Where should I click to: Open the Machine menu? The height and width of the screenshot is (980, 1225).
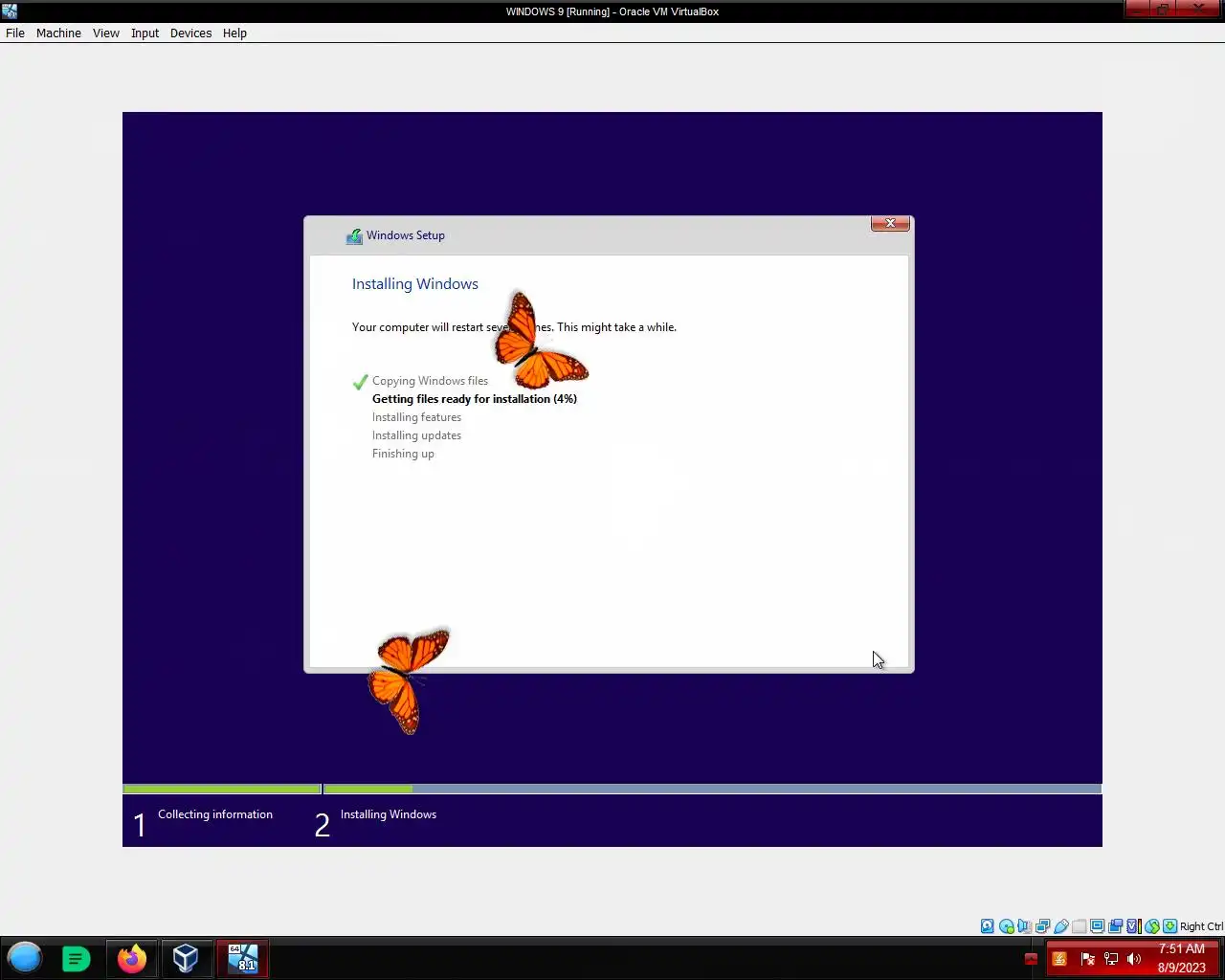point(58,33)
